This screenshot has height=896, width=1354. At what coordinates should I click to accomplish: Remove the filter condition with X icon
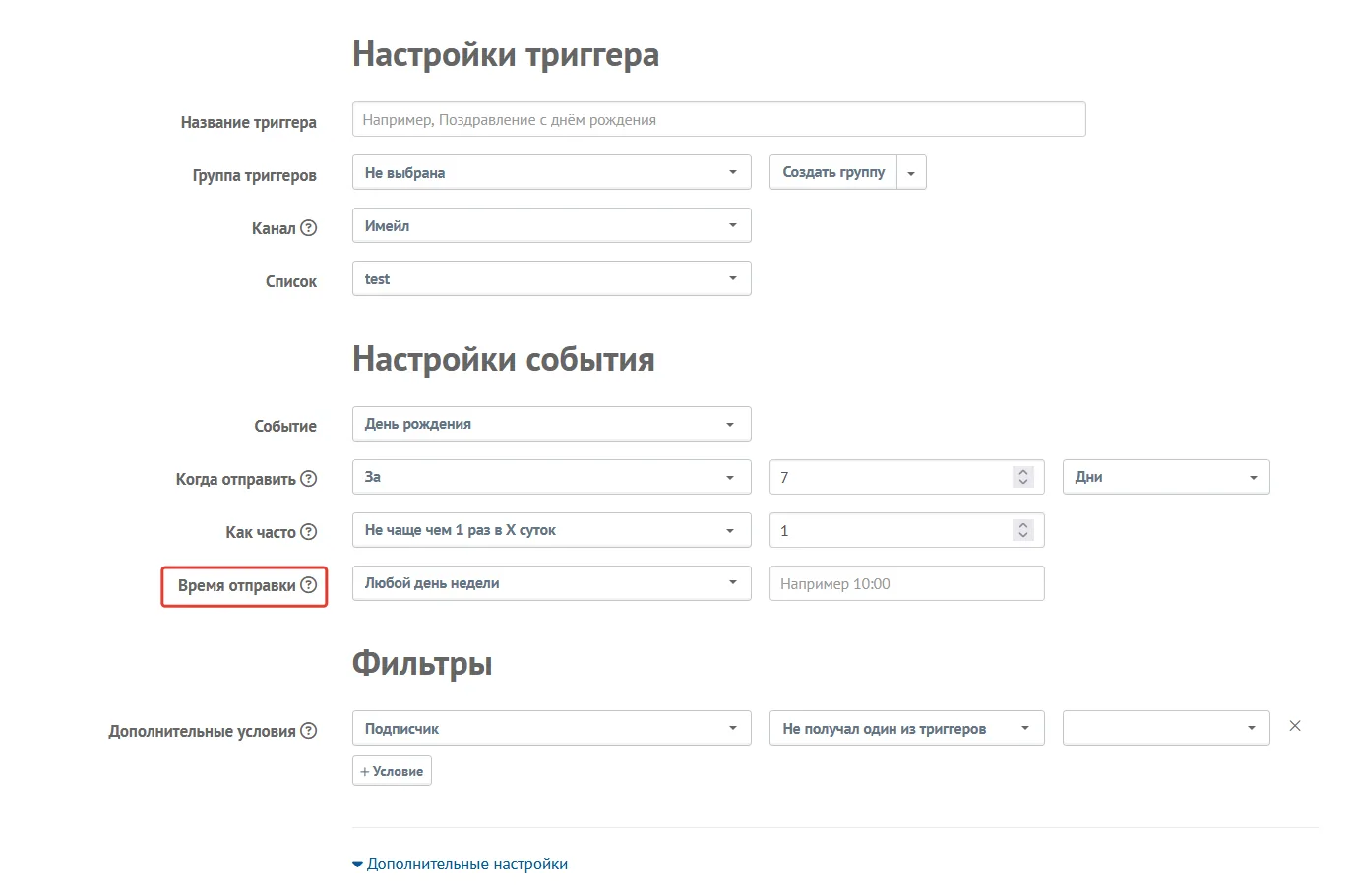tap(1295, 726)
